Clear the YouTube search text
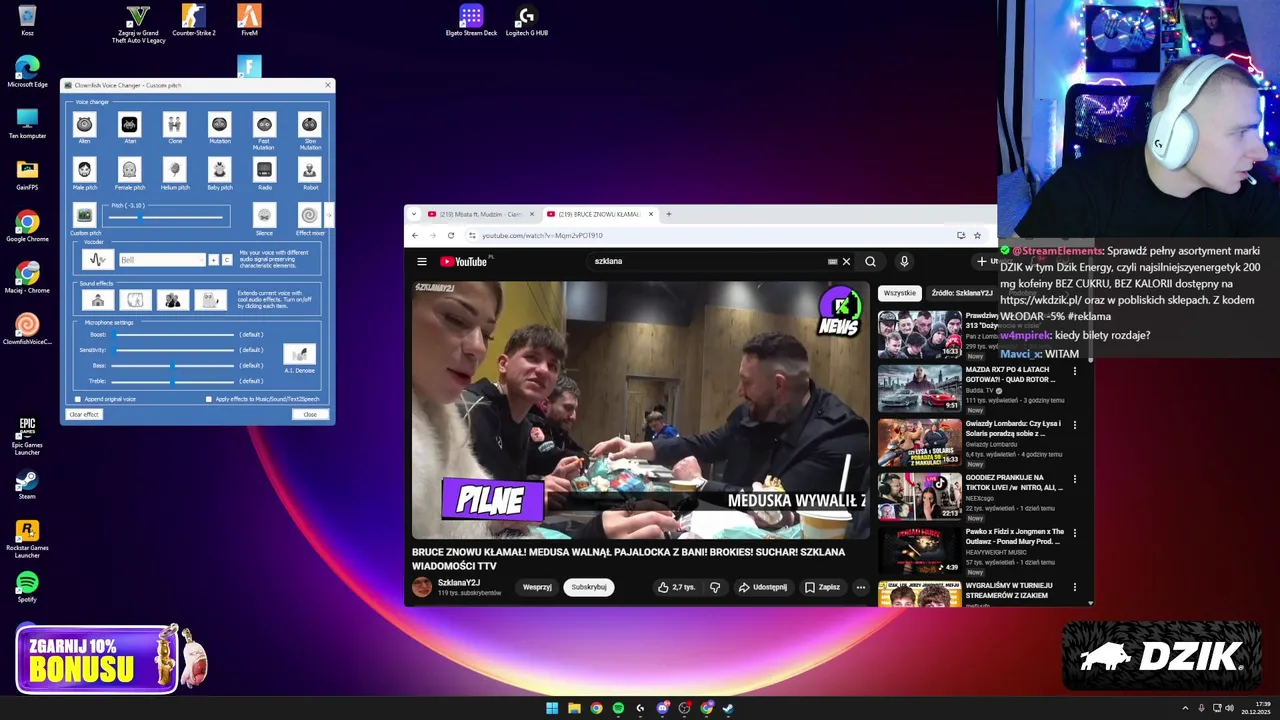 coord(846,262)
